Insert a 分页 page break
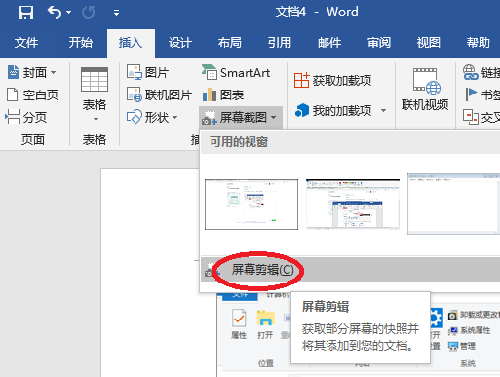This screenshot has width=500, height=377. 26,117
